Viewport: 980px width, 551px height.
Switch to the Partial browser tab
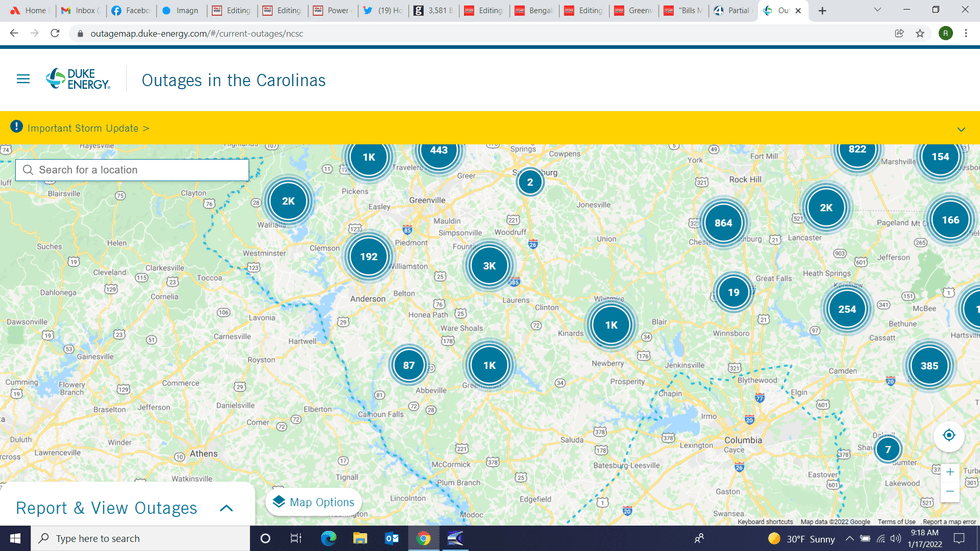[x=732, y=11]
